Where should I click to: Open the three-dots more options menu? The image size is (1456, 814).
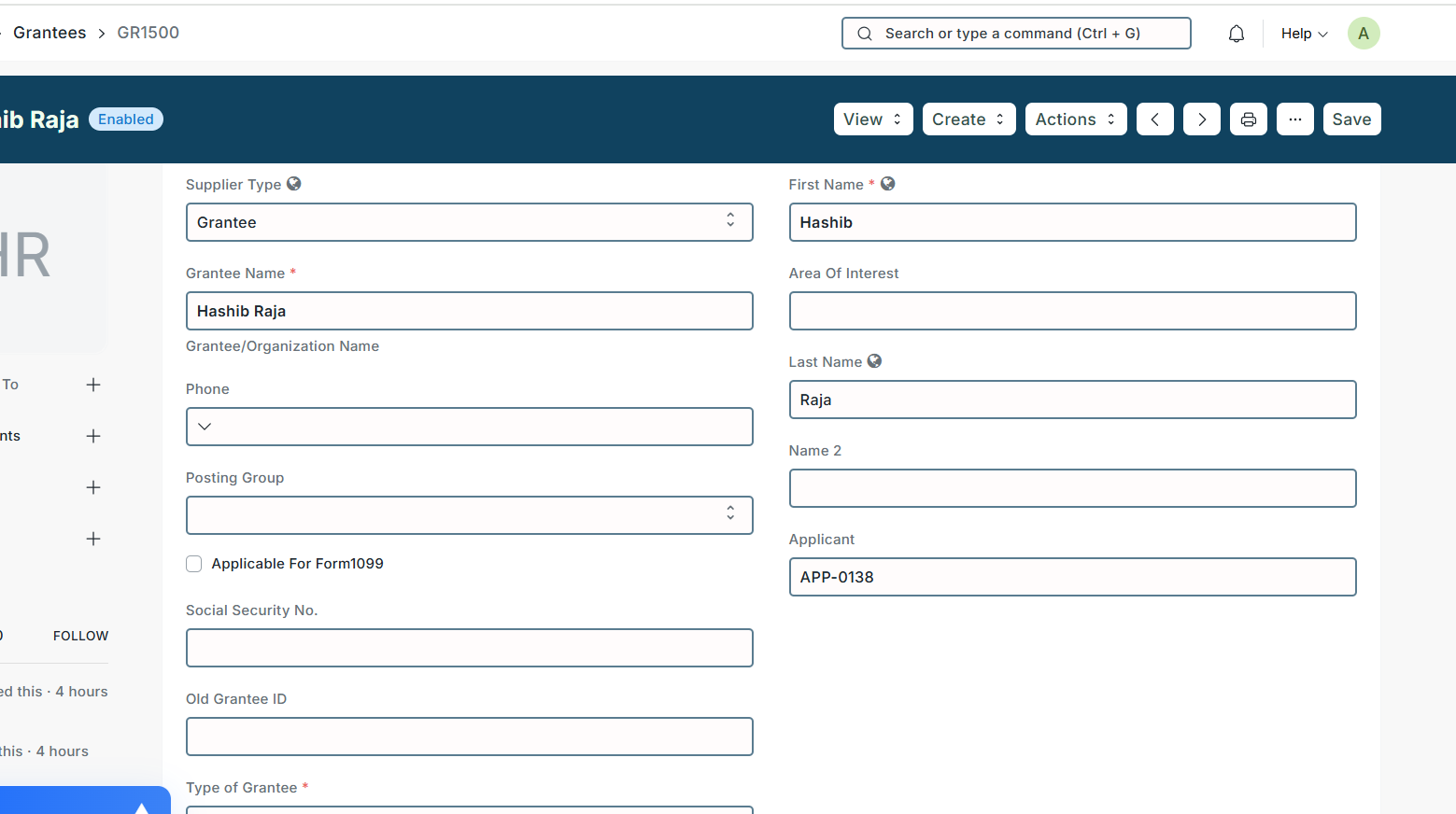[x=1294, y=119]
